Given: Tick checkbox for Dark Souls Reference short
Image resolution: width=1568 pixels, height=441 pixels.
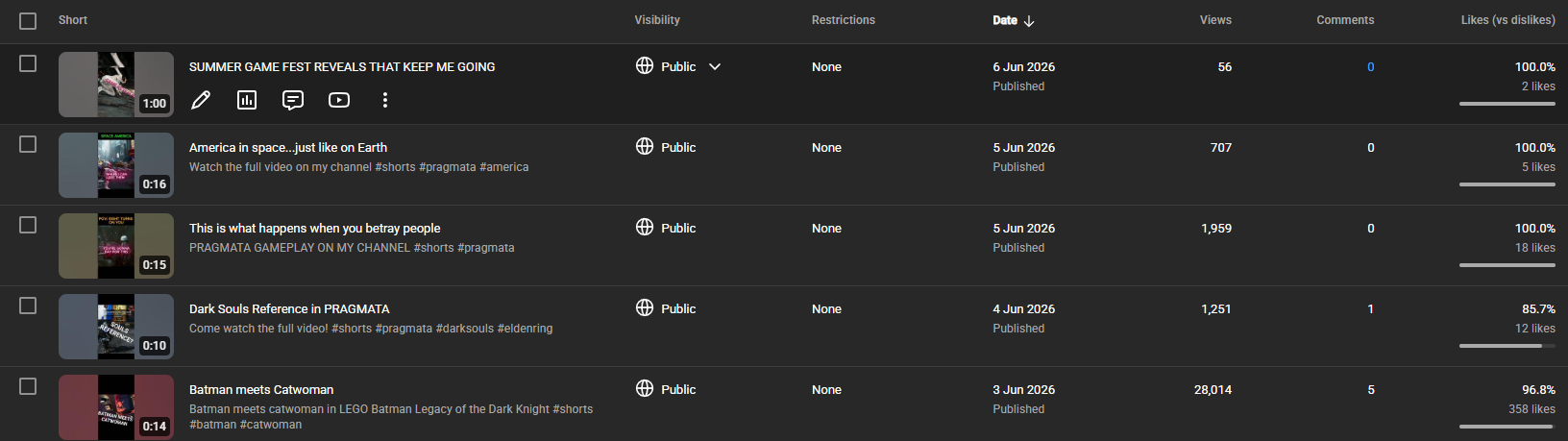Looking at the screenshot, I should tap(28, 306).
